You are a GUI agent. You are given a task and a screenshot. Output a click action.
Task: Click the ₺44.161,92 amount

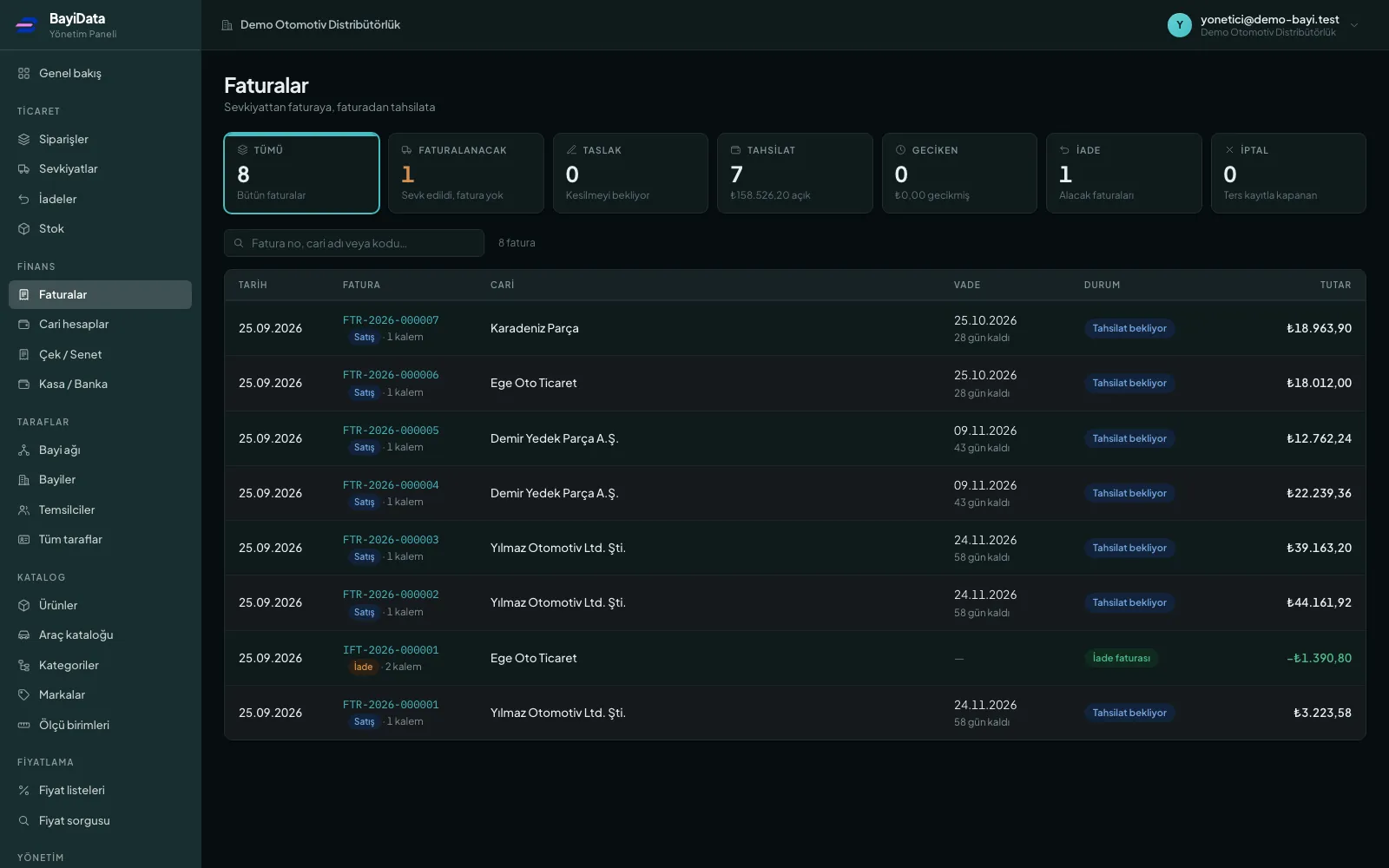coord(1319,602)
